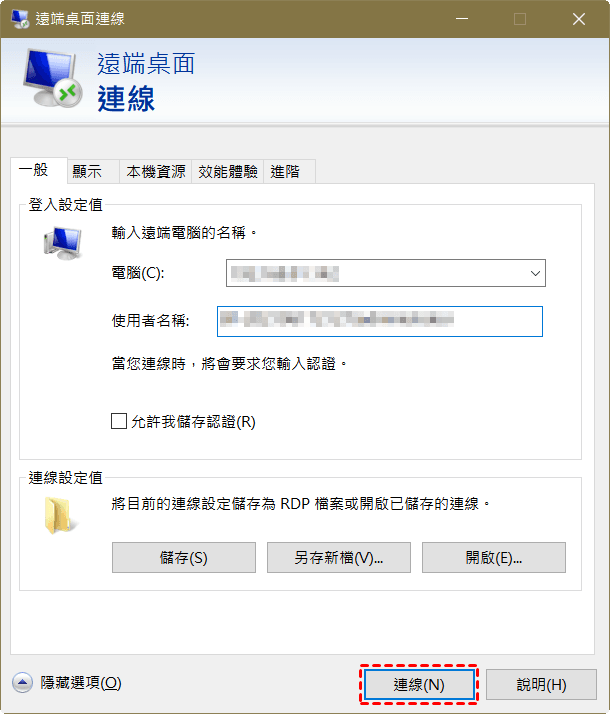Viewport: 610px width, 714px height.
Task: Minimize the 遠端桌面連線 window
Action: 462,19
